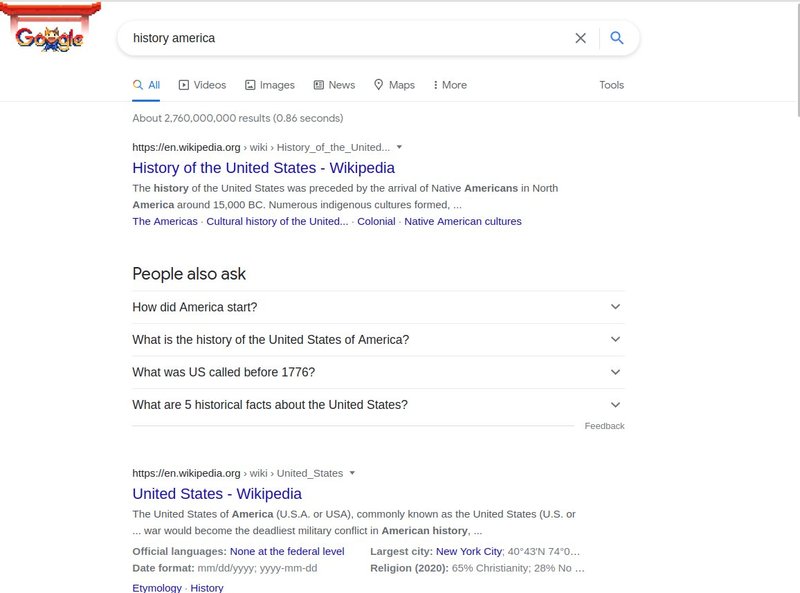Open United States - Wikipedia result
This screenshot has height=593, width=800.
click(217, 494)
